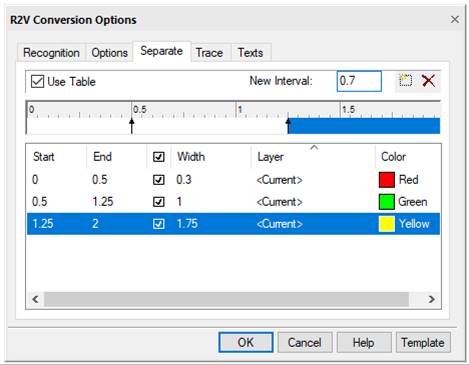Select the Separate tab
Viewport: 469px width, 365px height.
(x=162, y=51)
